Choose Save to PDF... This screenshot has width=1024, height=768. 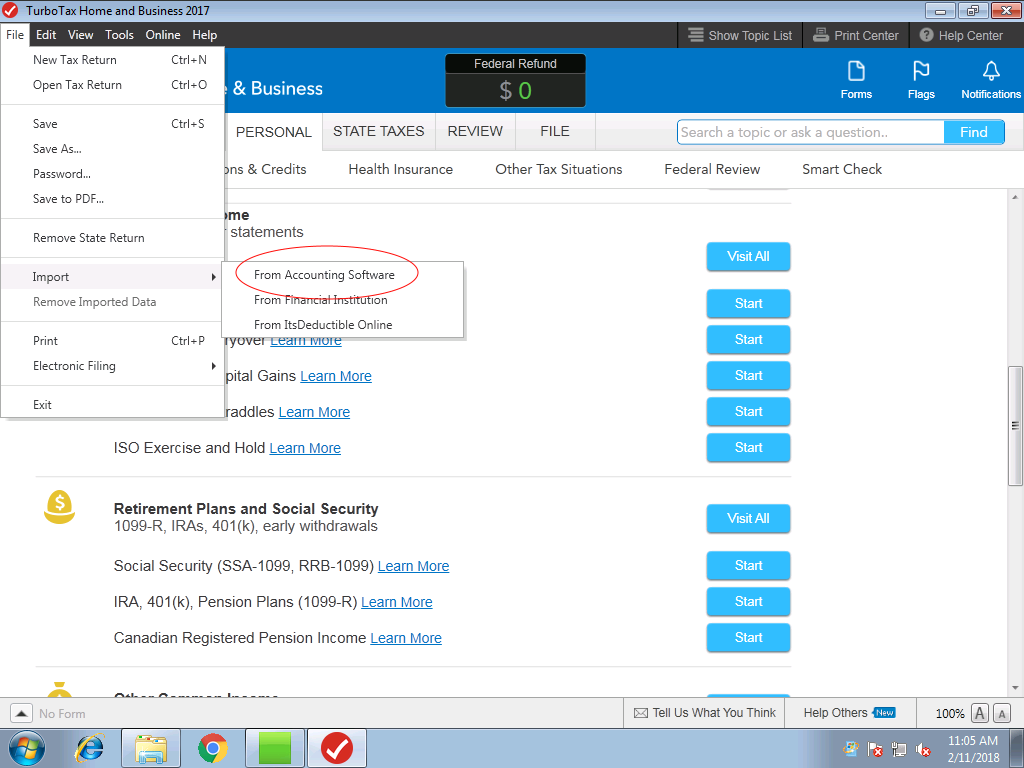112,199
